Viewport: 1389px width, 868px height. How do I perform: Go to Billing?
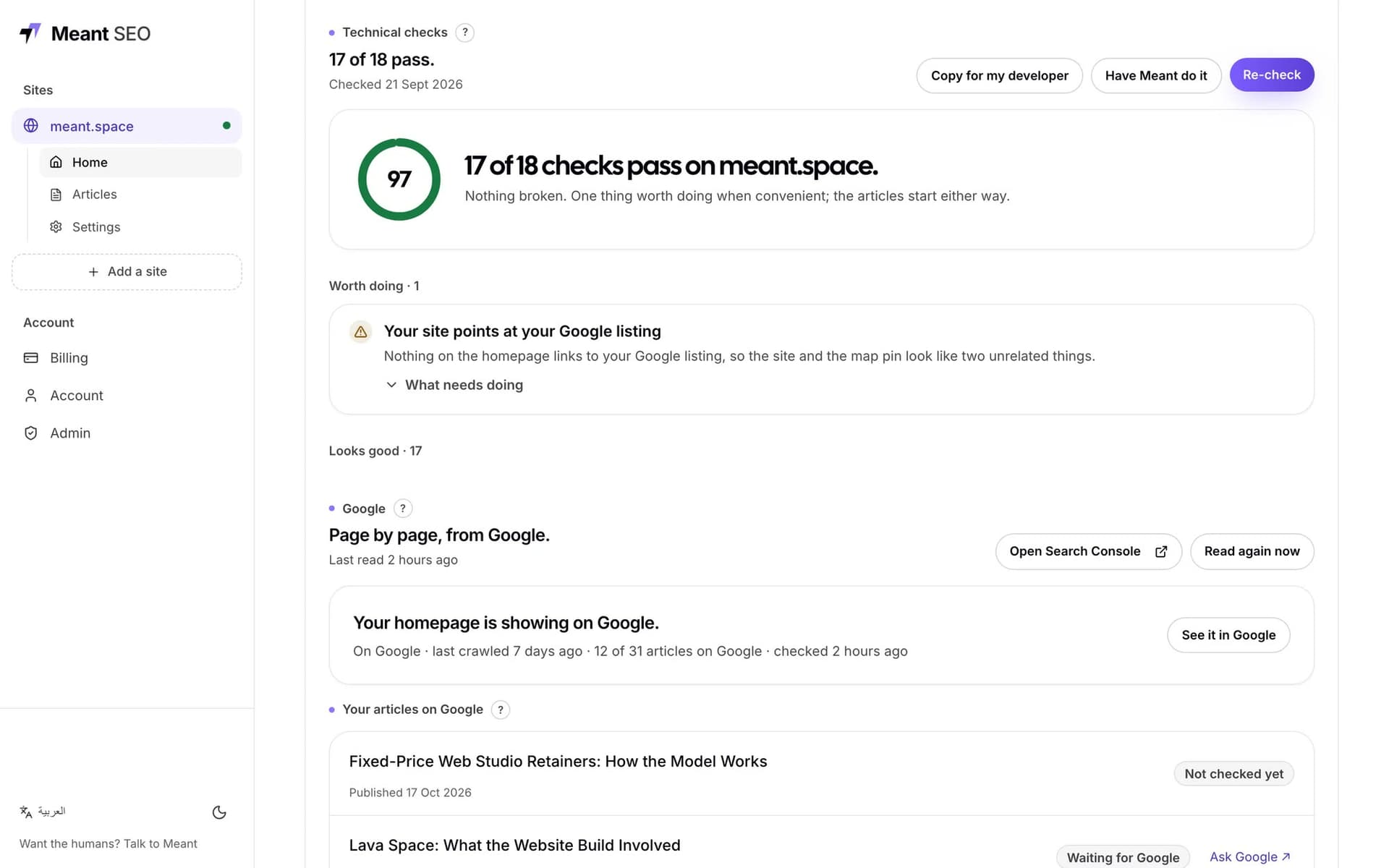[x=127, y=358]
